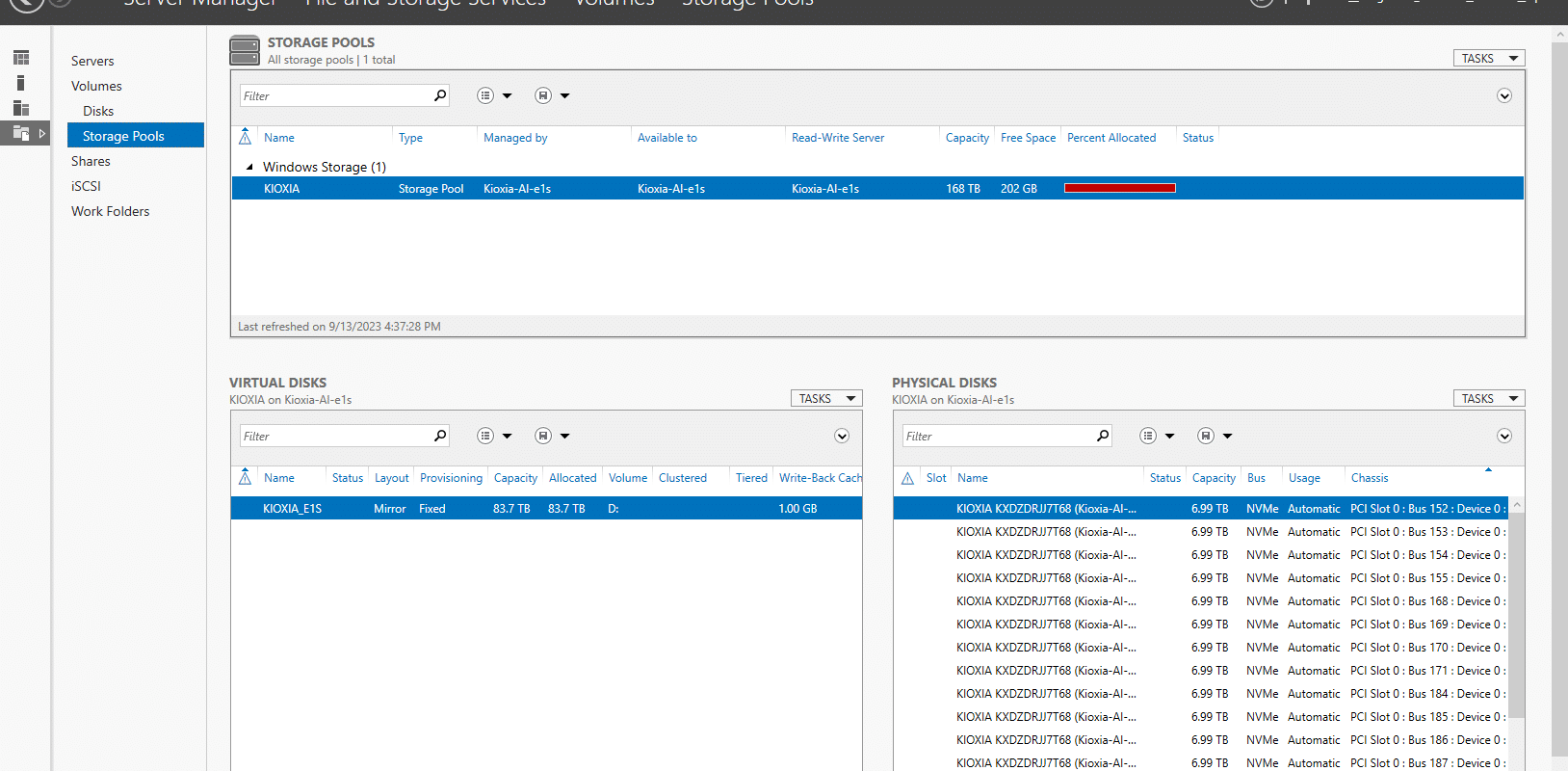Select physical disk on Bus 184
Viewport: 1568px width, 771px height.
[x=1200, y=693]
